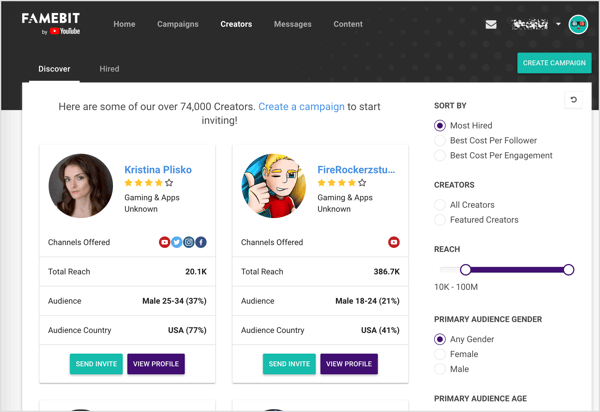Send invite to Kristina Plisko

click(96, 364)
